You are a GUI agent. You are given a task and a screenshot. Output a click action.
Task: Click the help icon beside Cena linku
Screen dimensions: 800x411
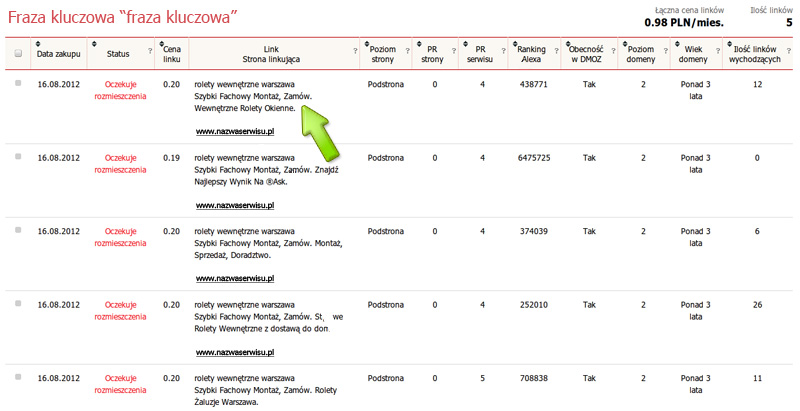[x=184, y=51]
